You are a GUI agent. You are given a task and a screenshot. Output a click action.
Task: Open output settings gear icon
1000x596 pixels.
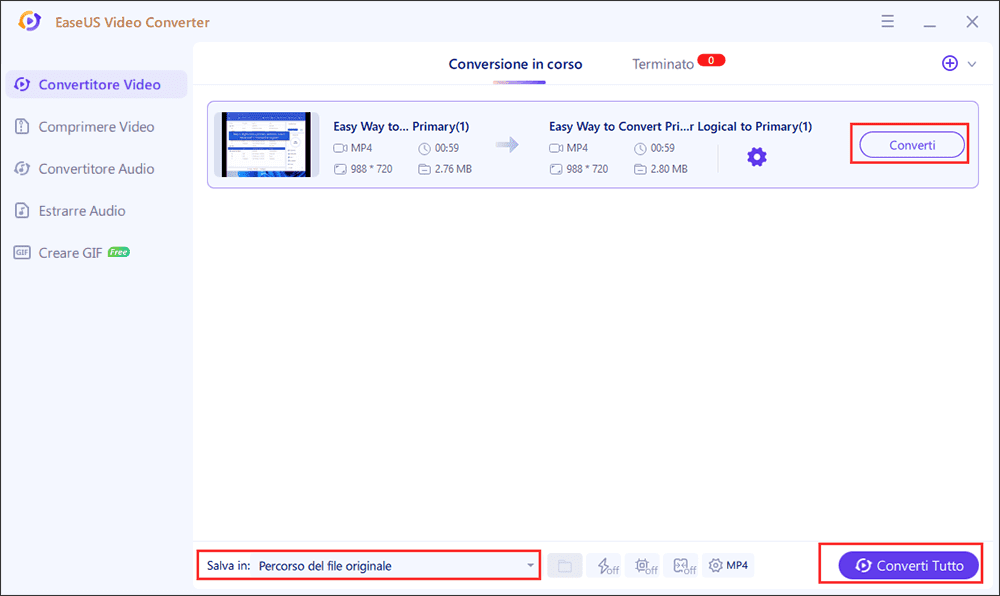point(756,157)
